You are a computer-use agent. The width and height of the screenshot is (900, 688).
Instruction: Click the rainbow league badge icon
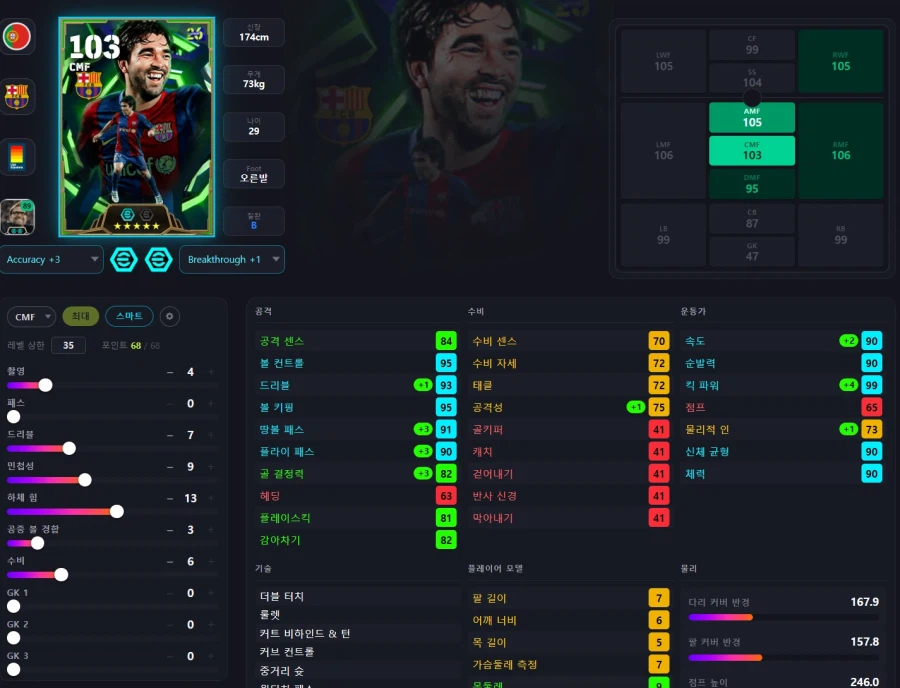tap(17, 157)
